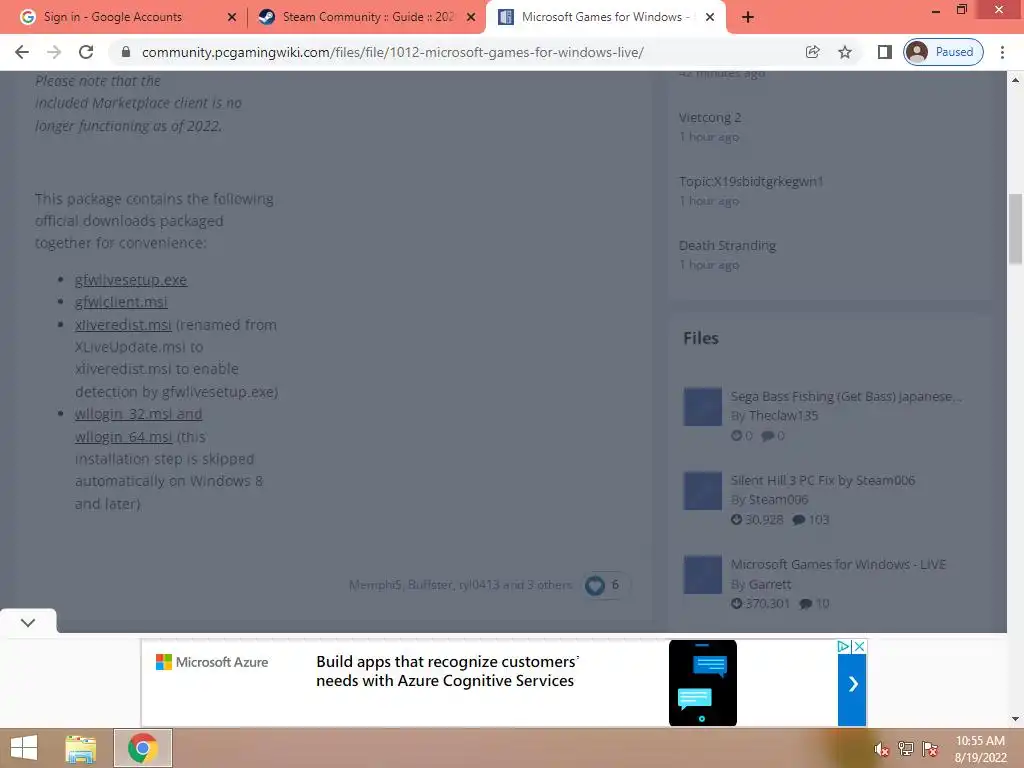Screen dimensions: 1024x768
Task: Open wllogin_32.msi link
Action: coord(138,414)
